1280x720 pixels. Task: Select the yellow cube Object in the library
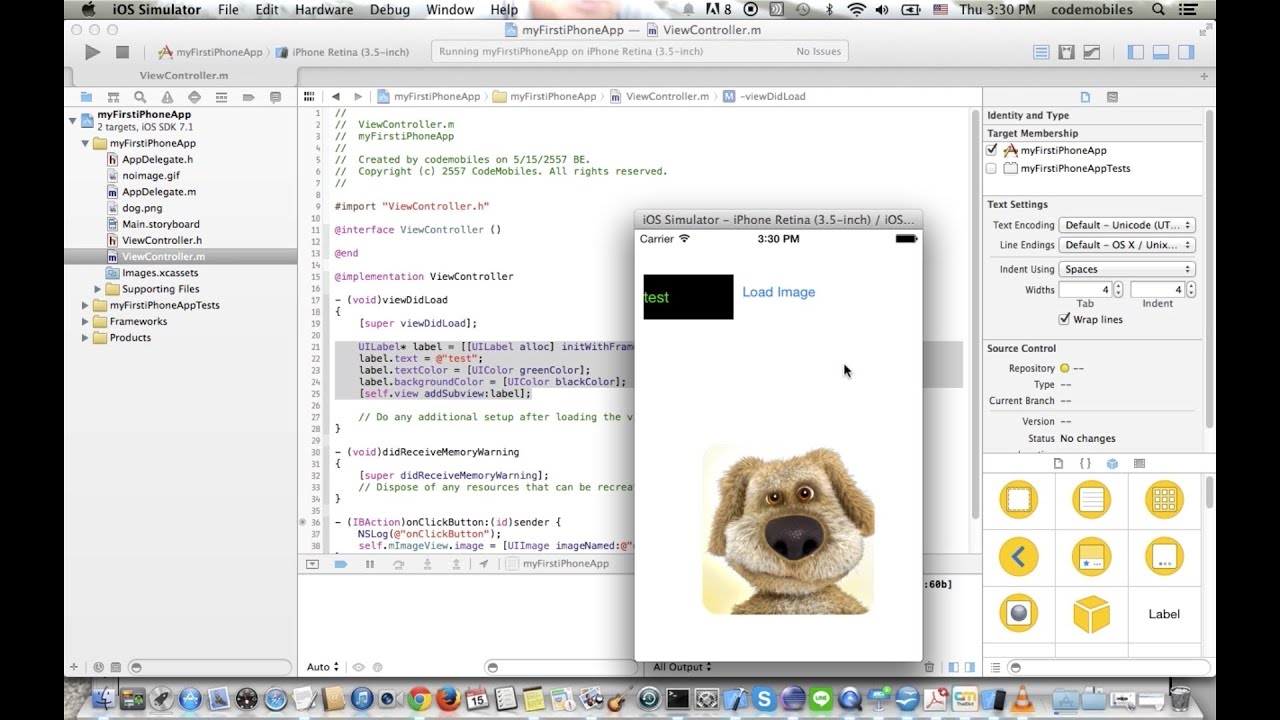[x=1091, y=614]
